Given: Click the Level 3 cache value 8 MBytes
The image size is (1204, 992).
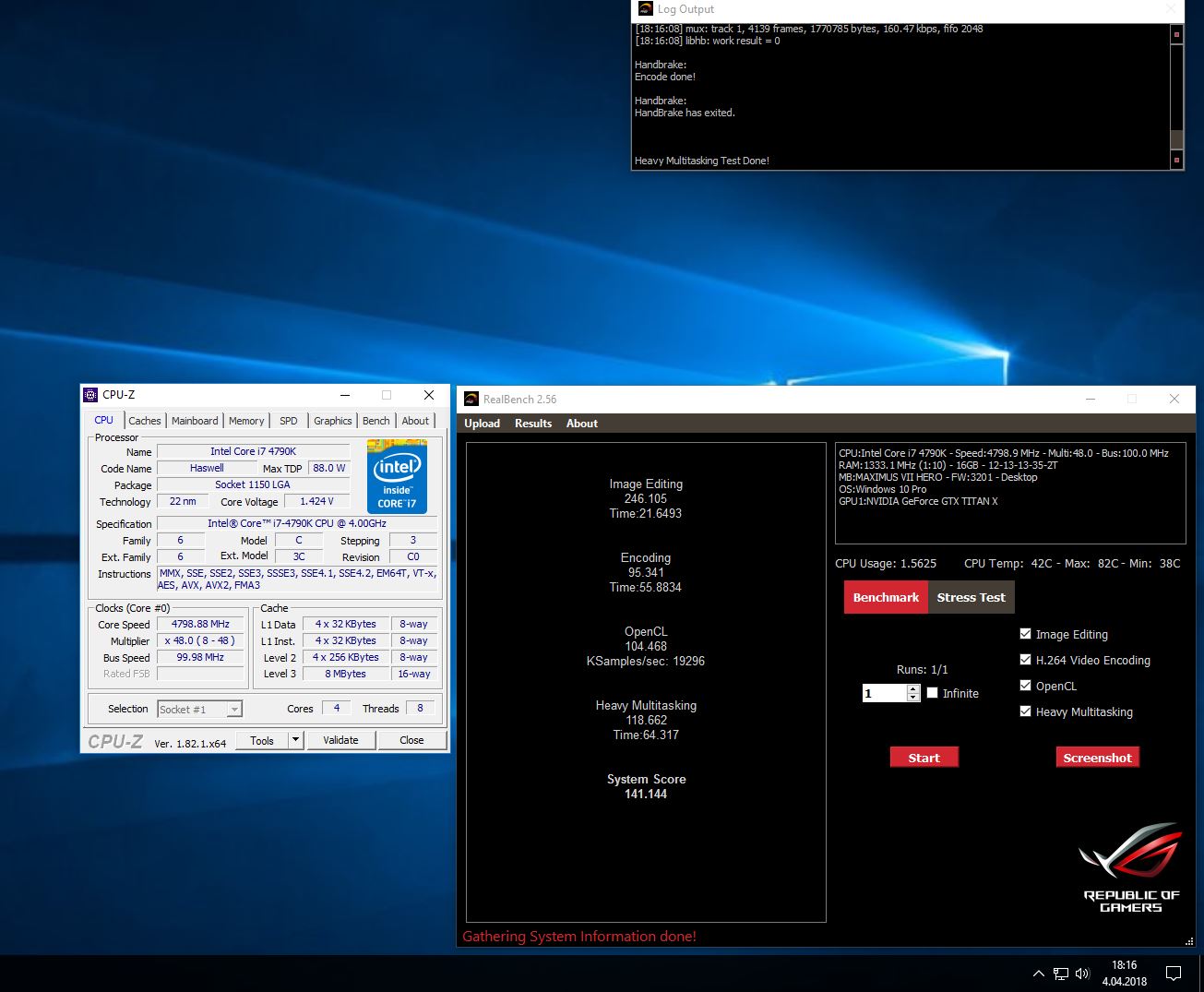Looking at the screenshot, I should pyautogui.click(x=345, y=674).
